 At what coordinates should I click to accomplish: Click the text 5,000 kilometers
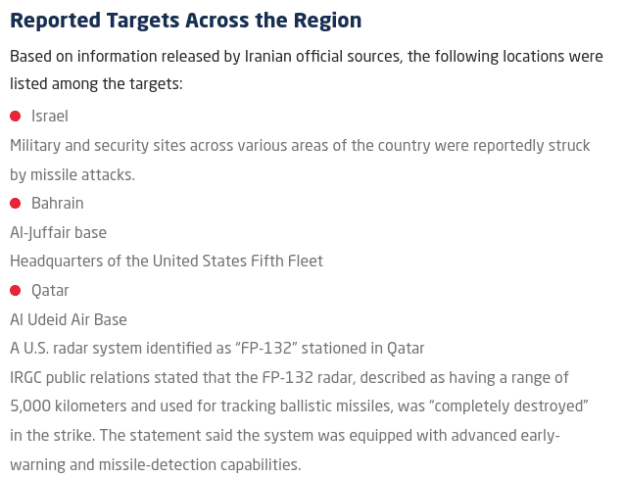(x=68, y=406)
